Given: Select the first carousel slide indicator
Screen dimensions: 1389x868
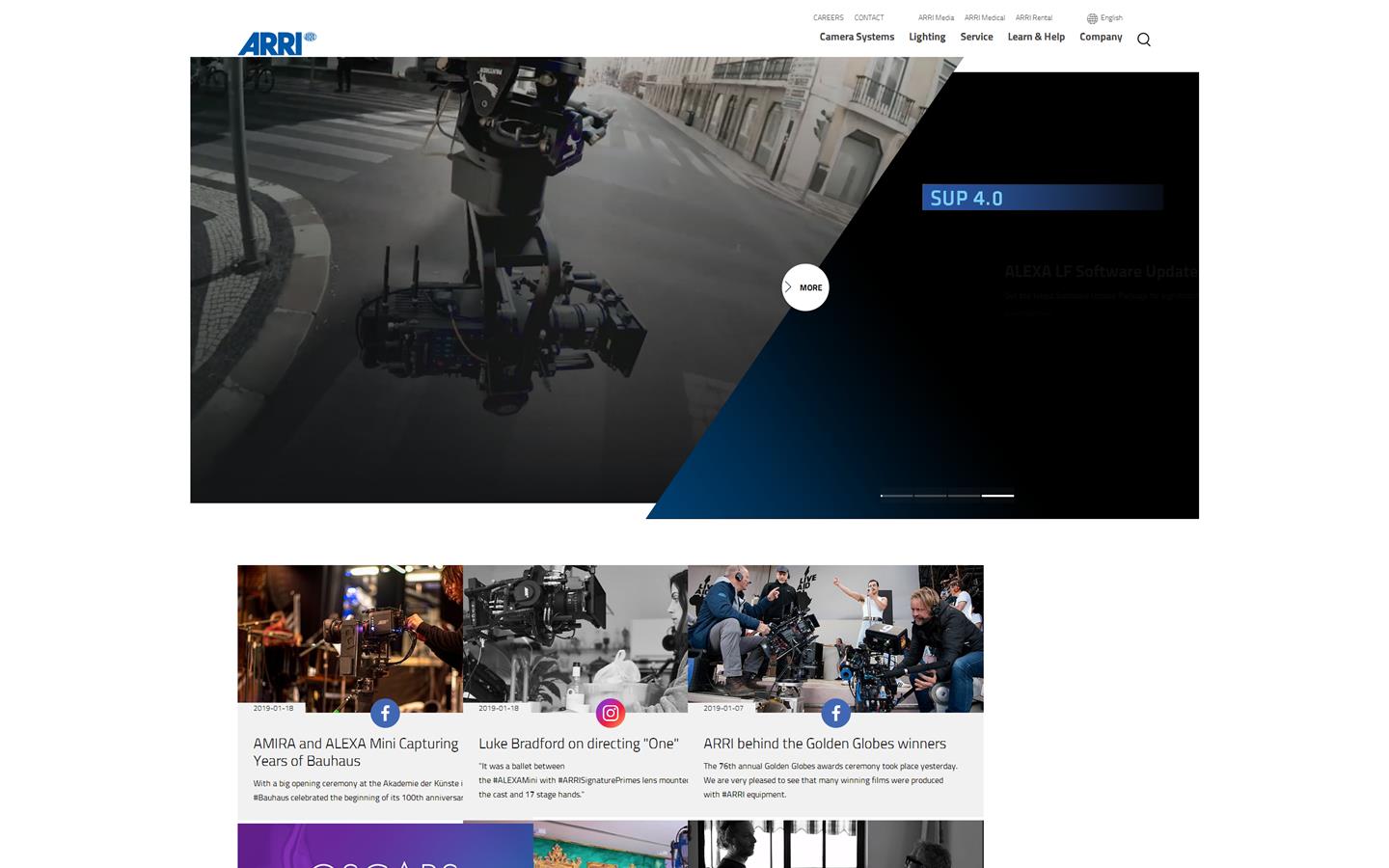Looking at the screenshot, I should pos(895,495).
